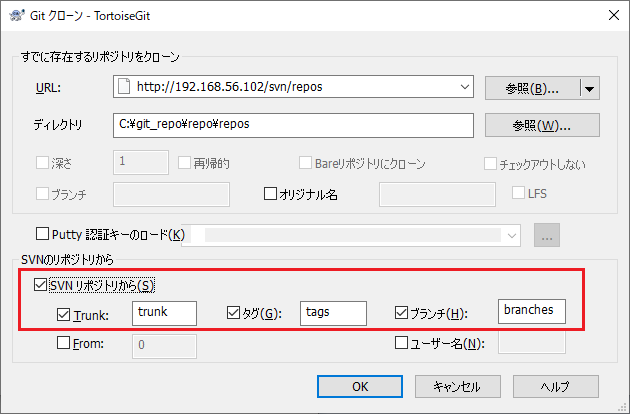Click the resize grip at dialog corner
This screenshot has width=630, height=414.
point(624,408)
